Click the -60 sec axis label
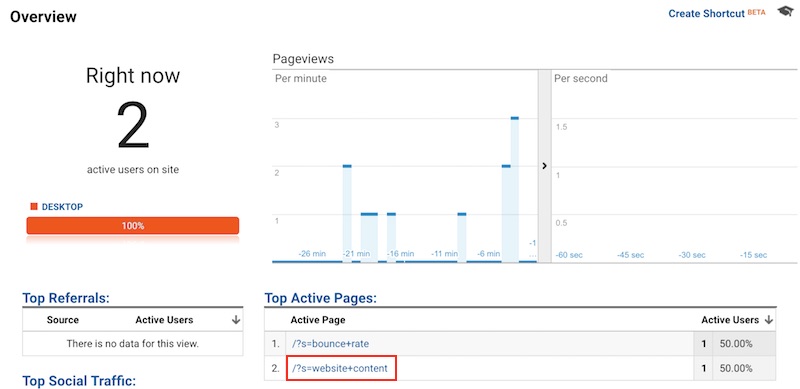The image size is (800, 389). point(568,255)
